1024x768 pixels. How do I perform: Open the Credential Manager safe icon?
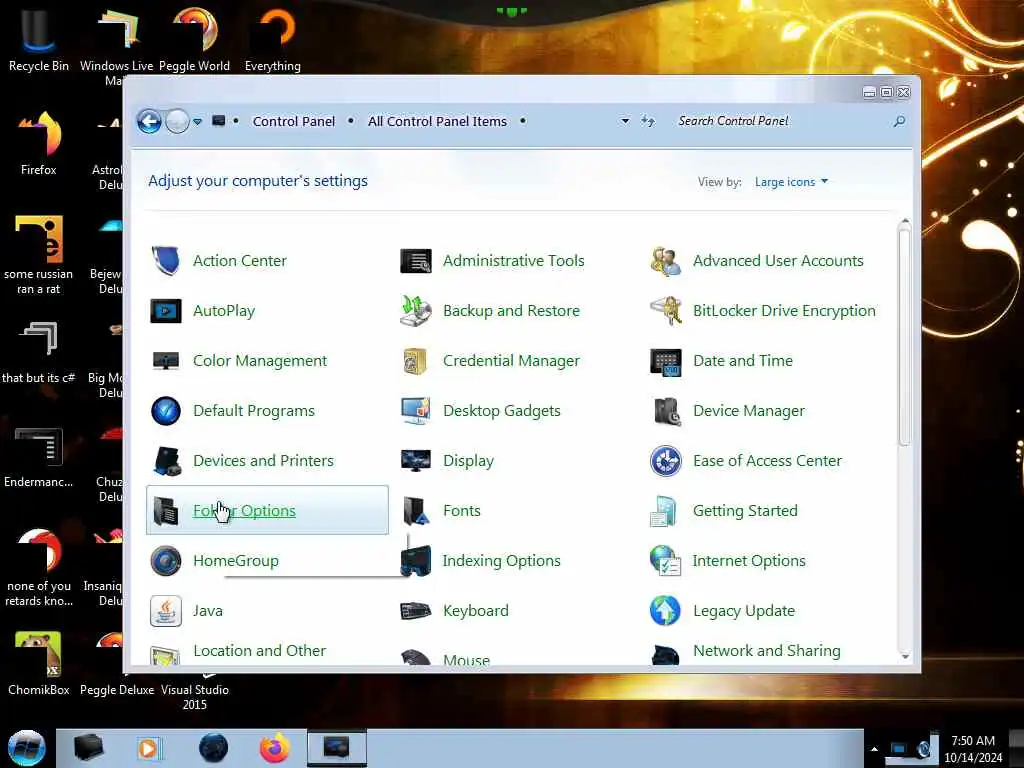coord(416,360)
